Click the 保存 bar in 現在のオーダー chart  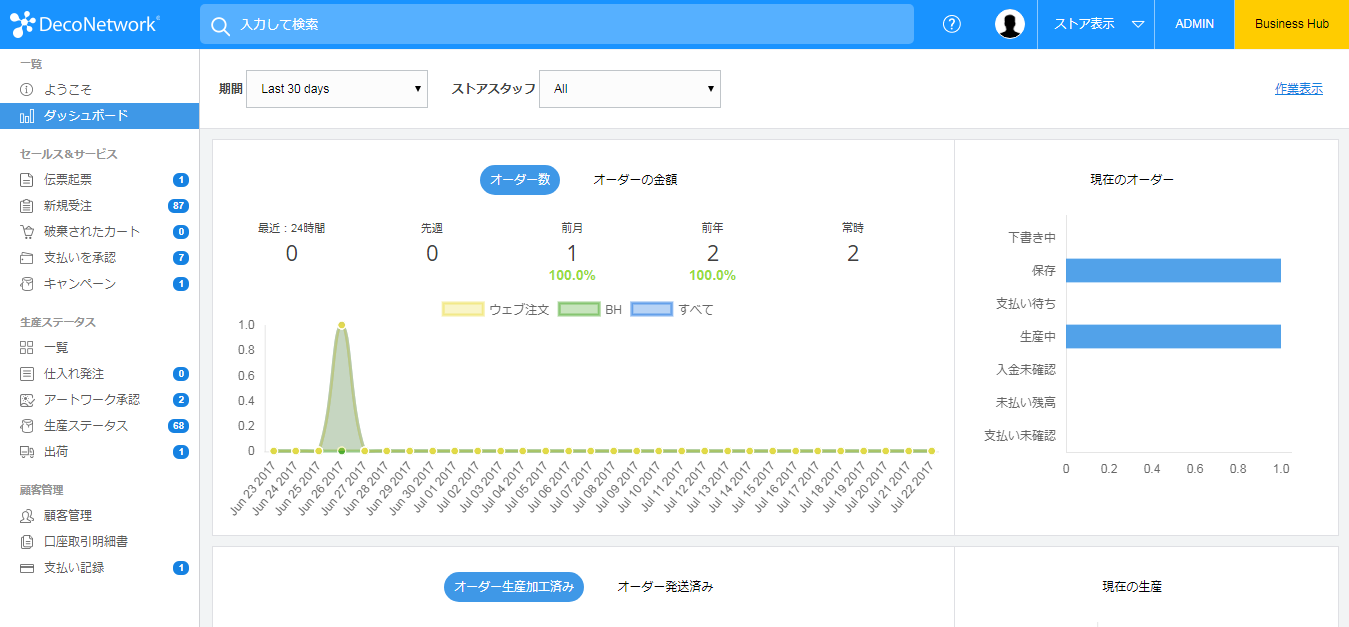click(x=1173, y=271)
